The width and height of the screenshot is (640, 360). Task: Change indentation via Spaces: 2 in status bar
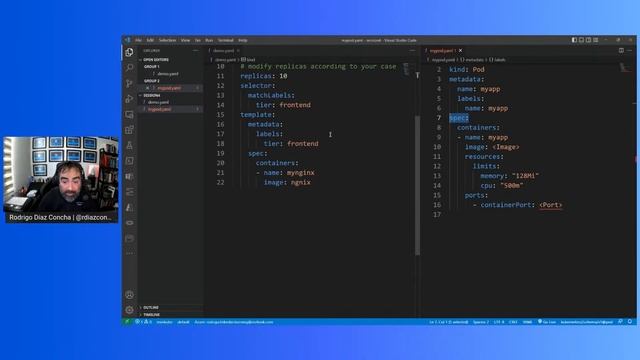[481, 322]
